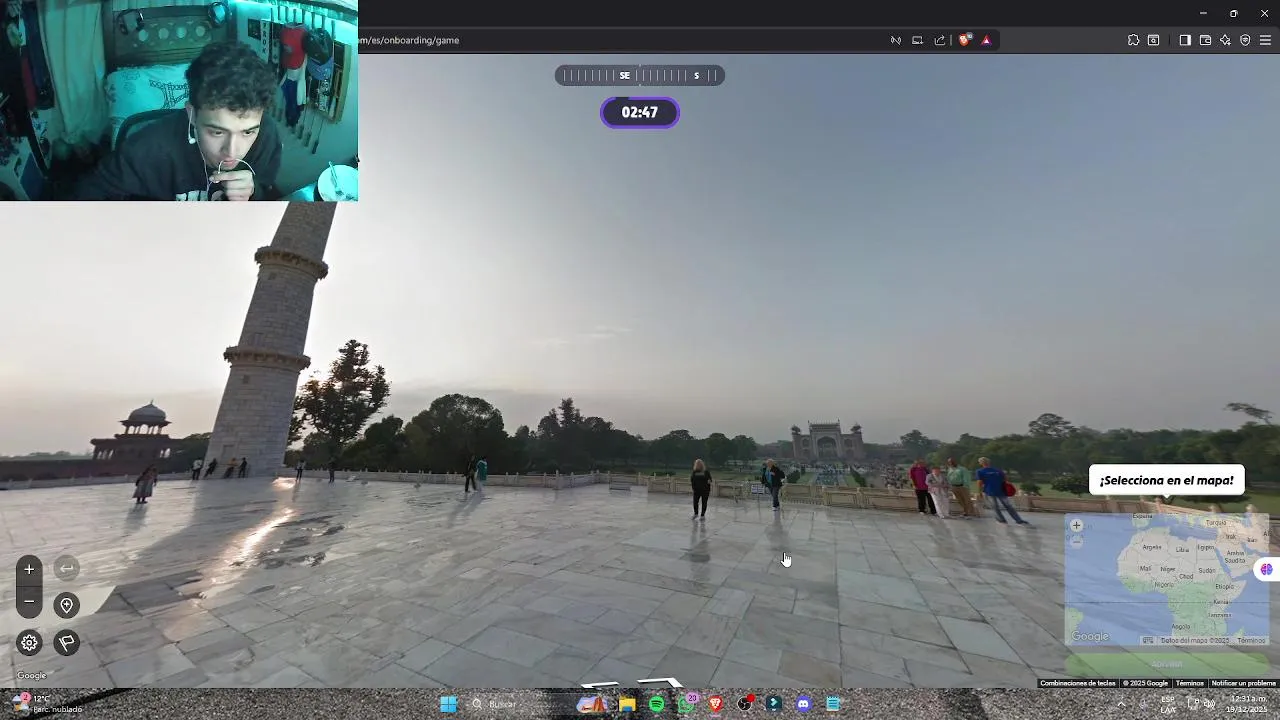
Task: Open the ESP LAA language indicator
Action: (x=1168, y=704)
